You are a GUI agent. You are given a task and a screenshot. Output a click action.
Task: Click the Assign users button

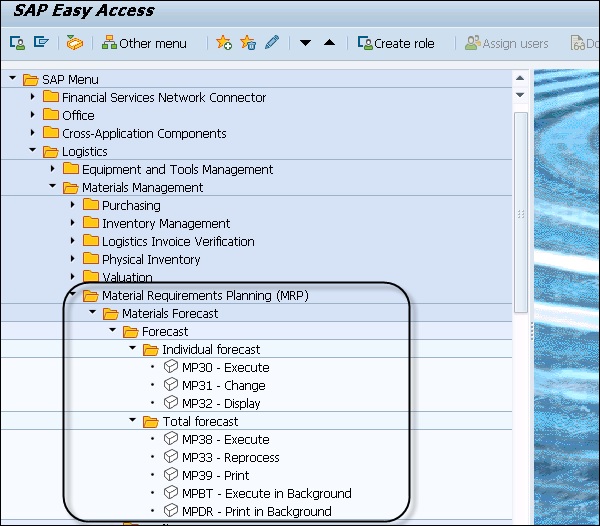pyautogui.click(x=507, y=44)
